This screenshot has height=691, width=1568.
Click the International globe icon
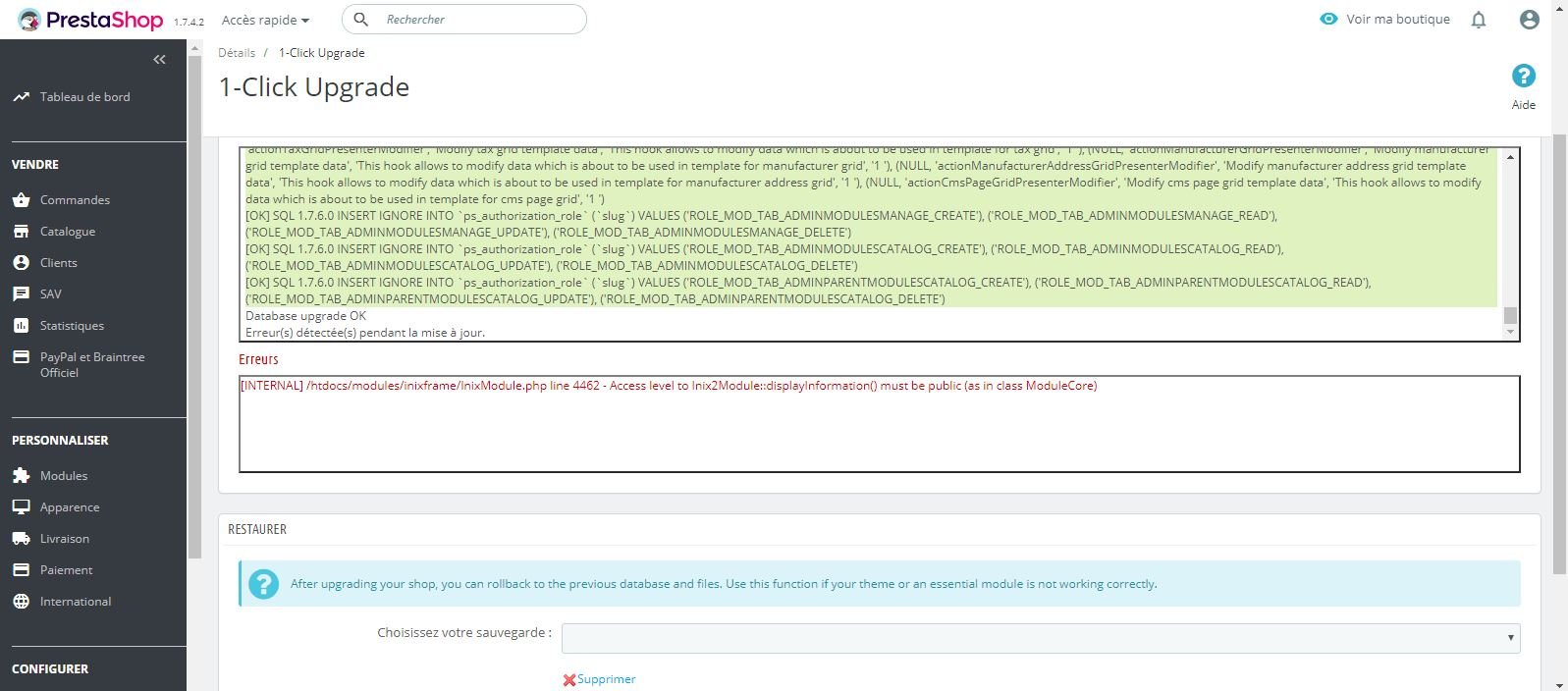pos(22,602)
